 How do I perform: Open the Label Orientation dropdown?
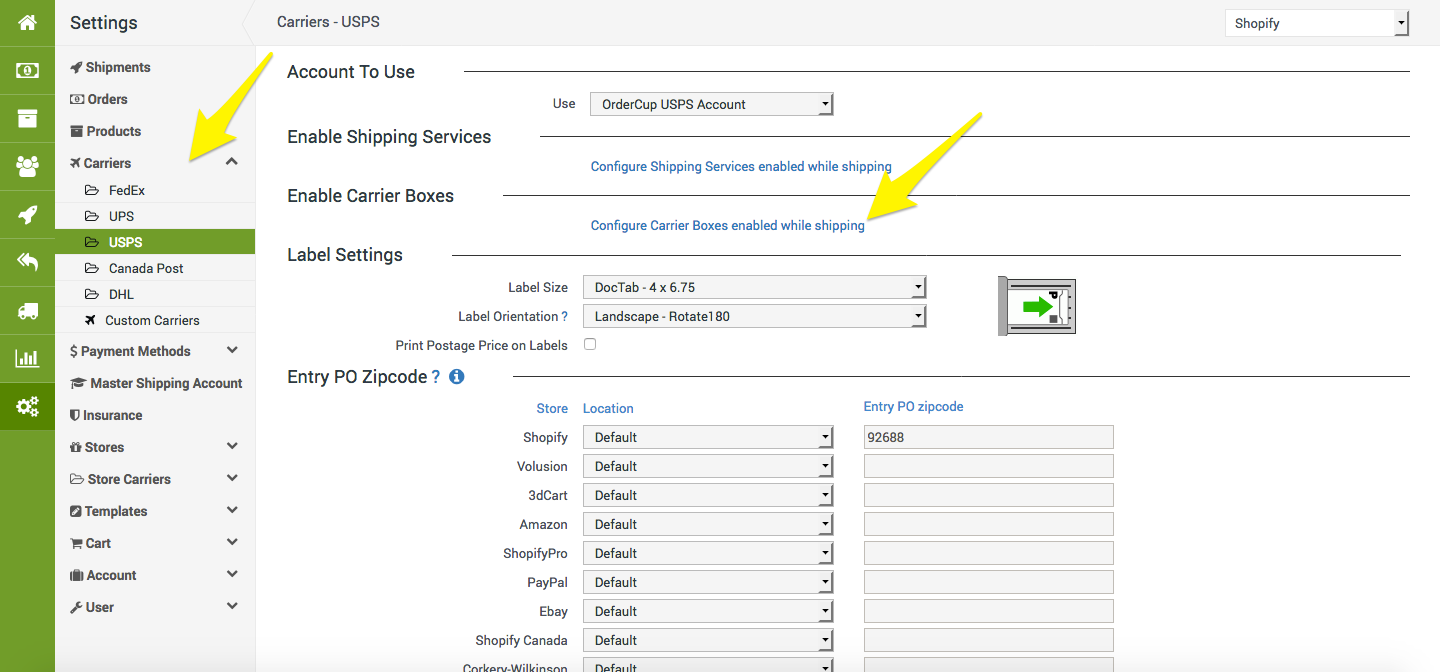(x=754, y=316)
